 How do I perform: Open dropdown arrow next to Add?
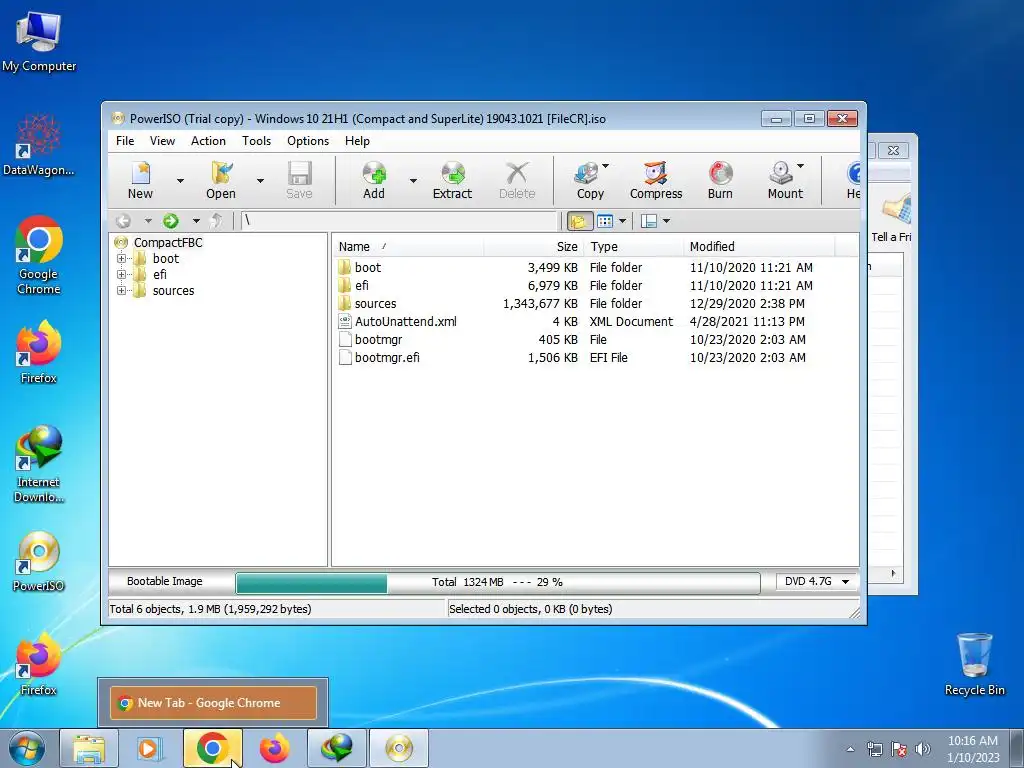point(413,181)
